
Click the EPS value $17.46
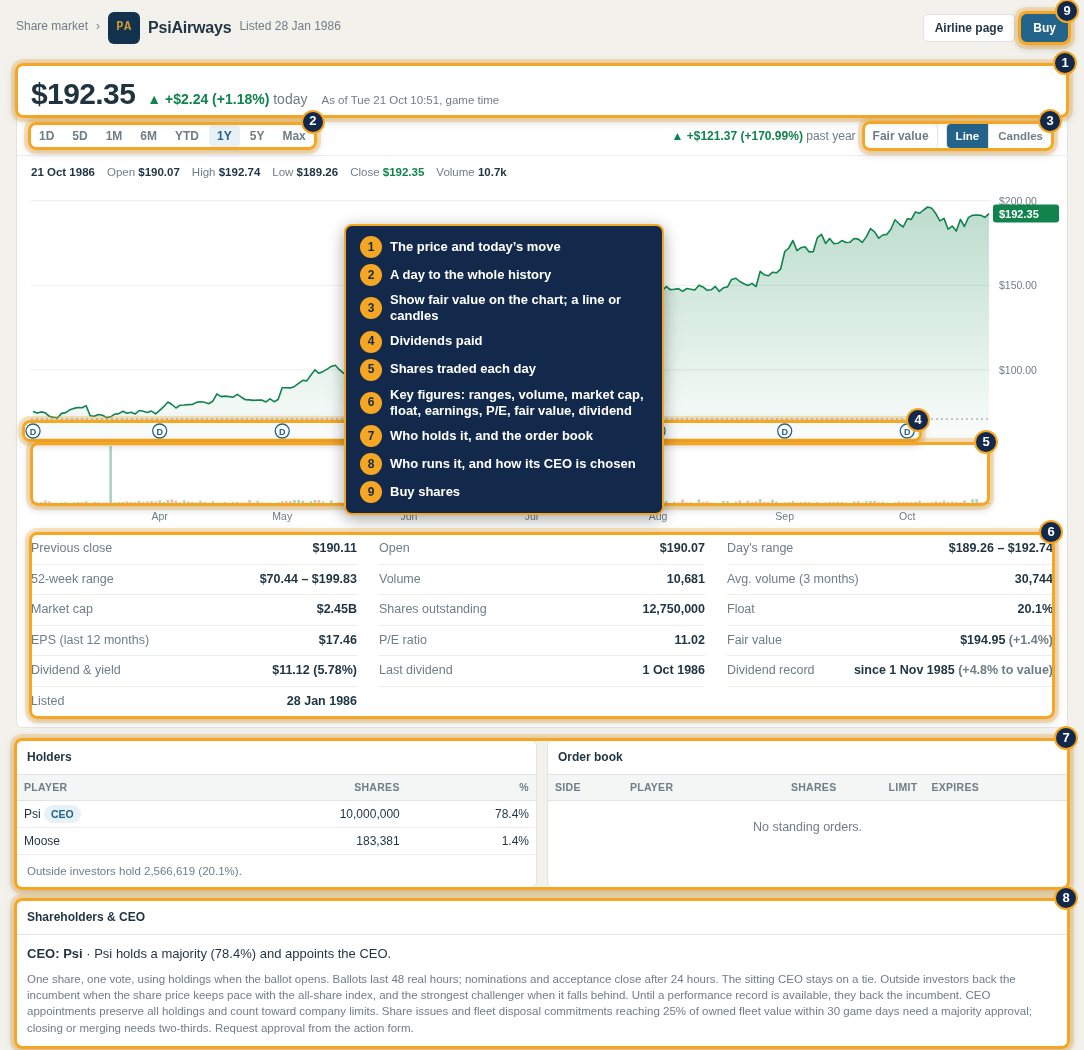point(337,639)
